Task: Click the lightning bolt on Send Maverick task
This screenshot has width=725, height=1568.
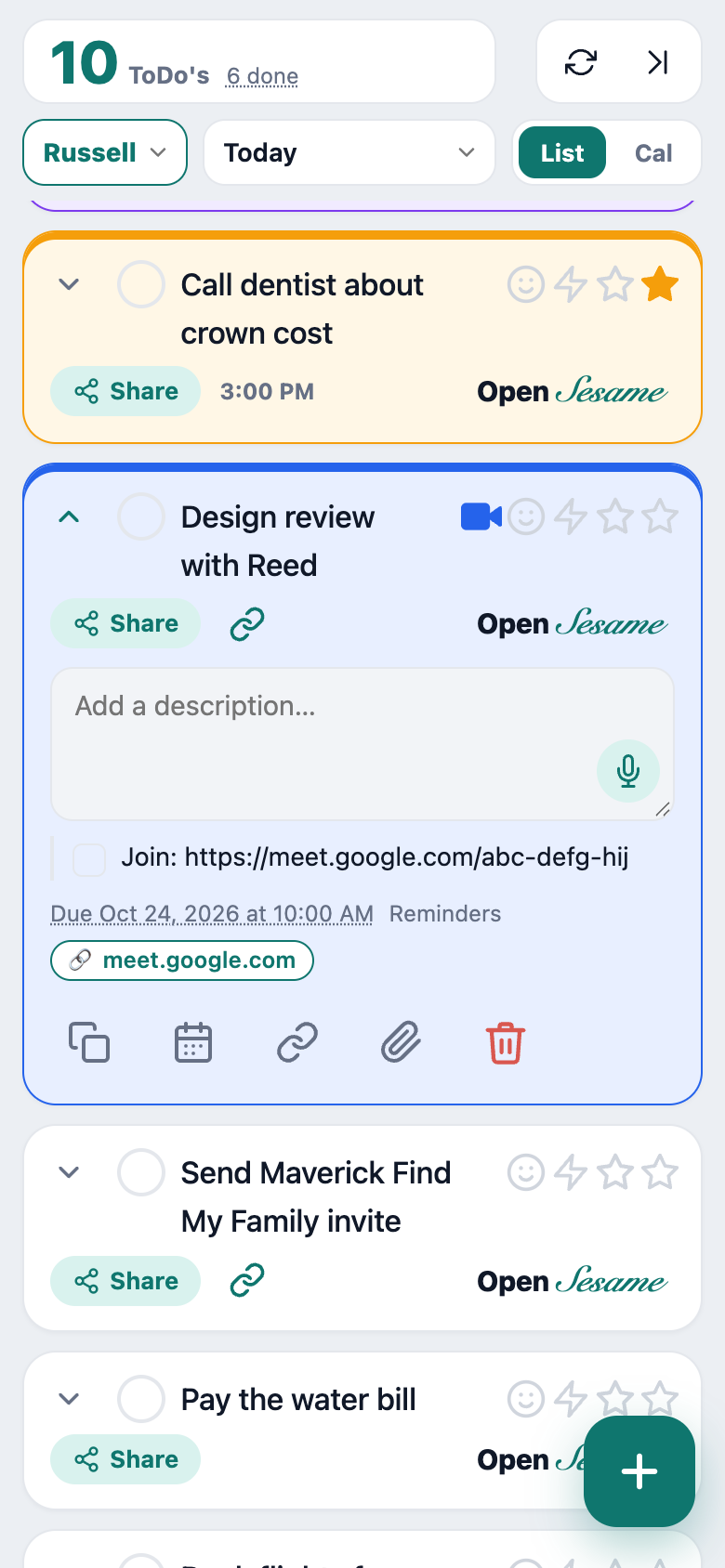Action: pos(571,1172)
